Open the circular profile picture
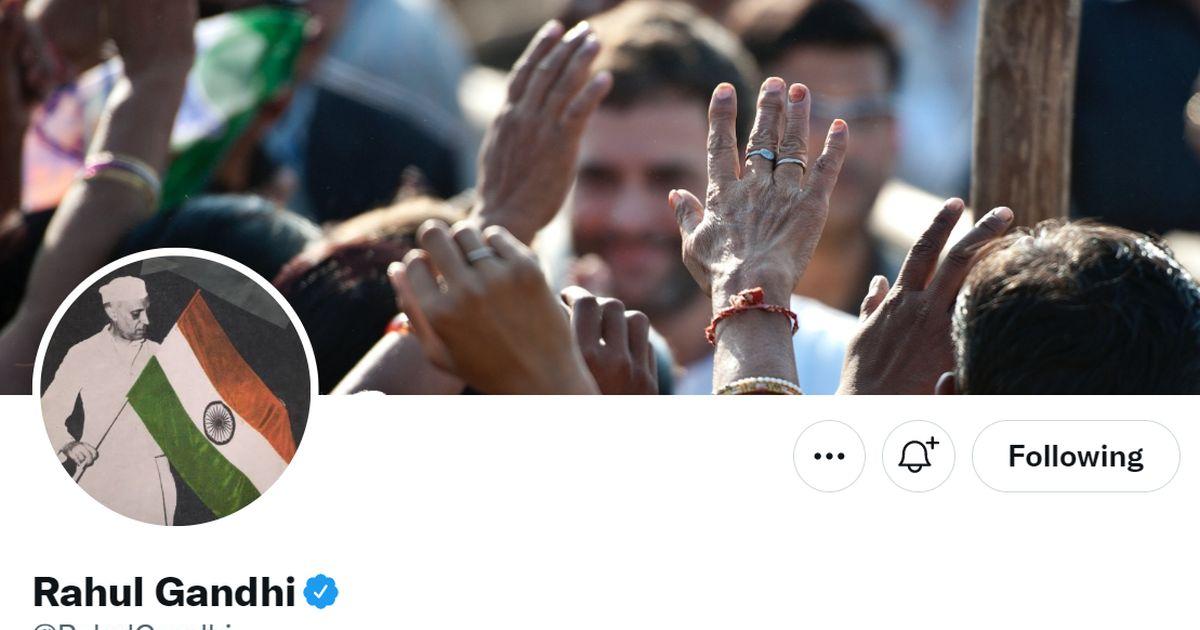Viewport: 1200px width, 630px height. click(x=175, y=388)
